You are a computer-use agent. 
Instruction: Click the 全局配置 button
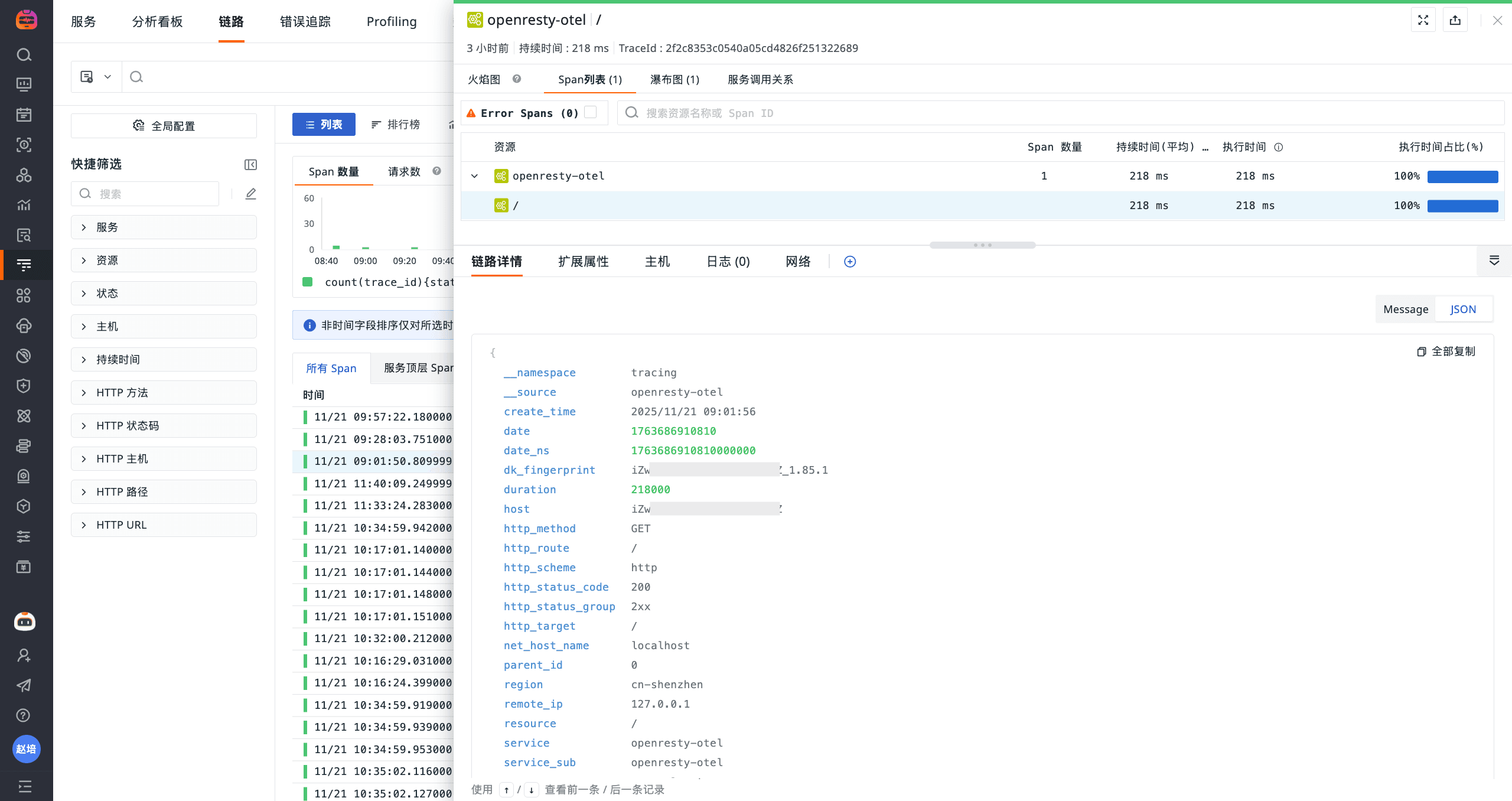[x=164, y=126]
